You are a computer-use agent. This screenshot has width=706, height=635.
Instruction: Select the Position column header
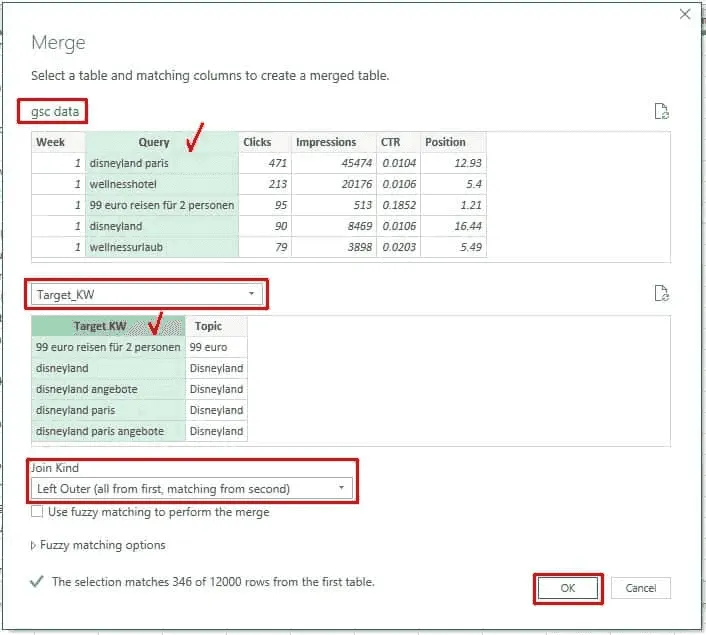pyautogui.click(x=445, y=142)
